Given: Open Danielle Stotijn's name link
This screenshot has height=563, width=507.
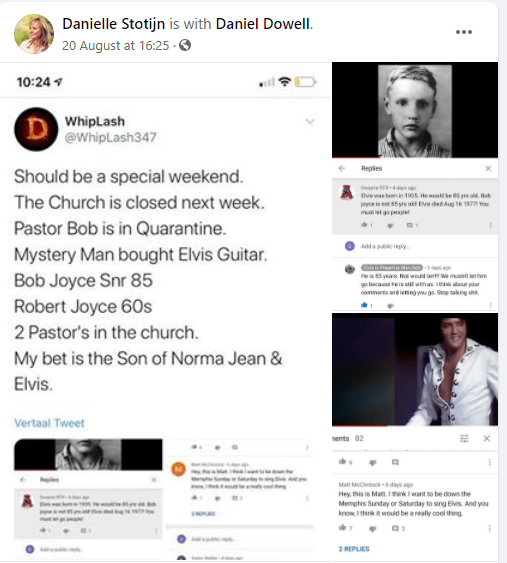Looking at the screenshot, I should tap(113, 24).
